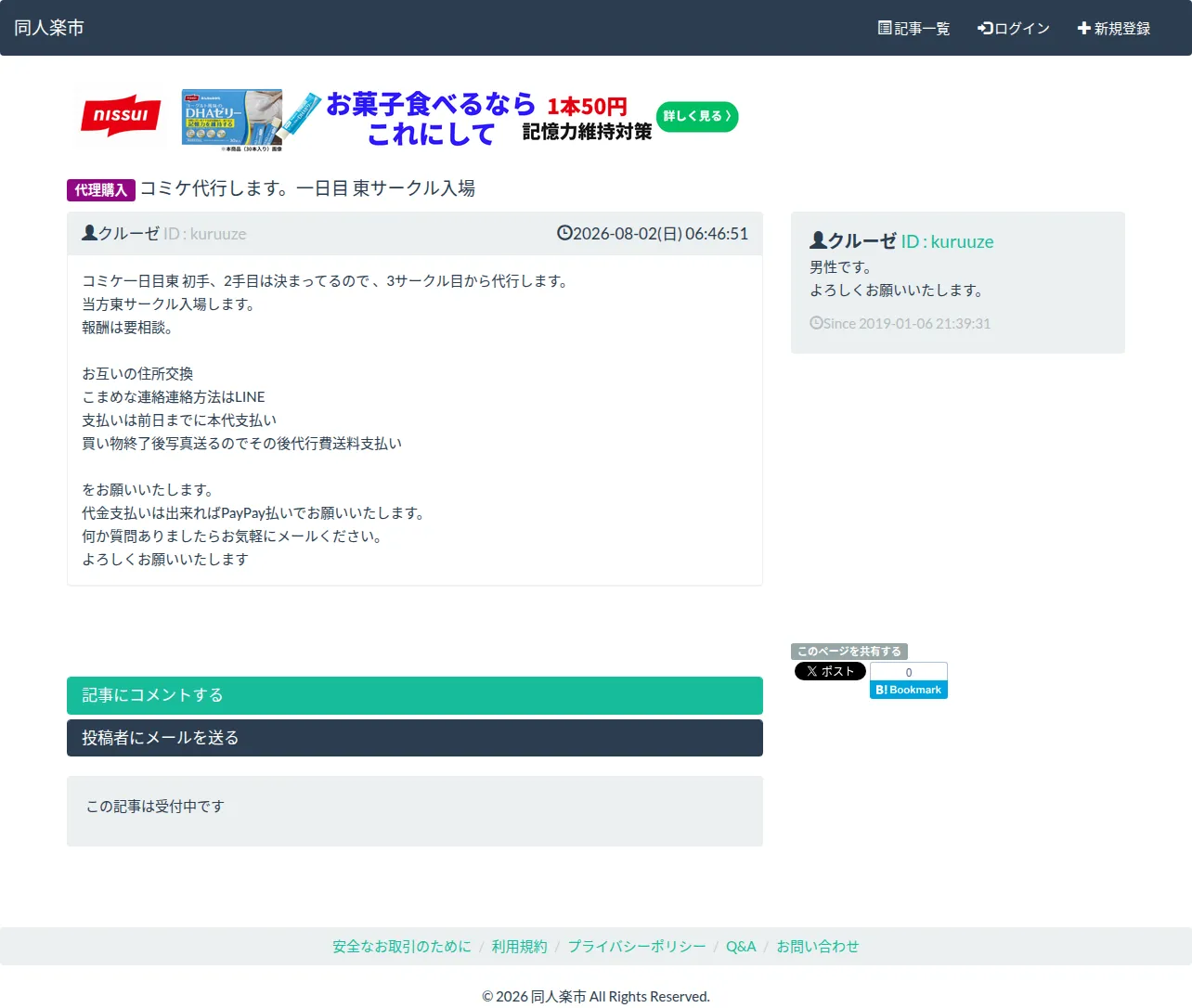Click the line 報酬は要相談。 in the post
Image resolution: width=1192 pixels, height=1008 pixels.
tap(128, 328)
